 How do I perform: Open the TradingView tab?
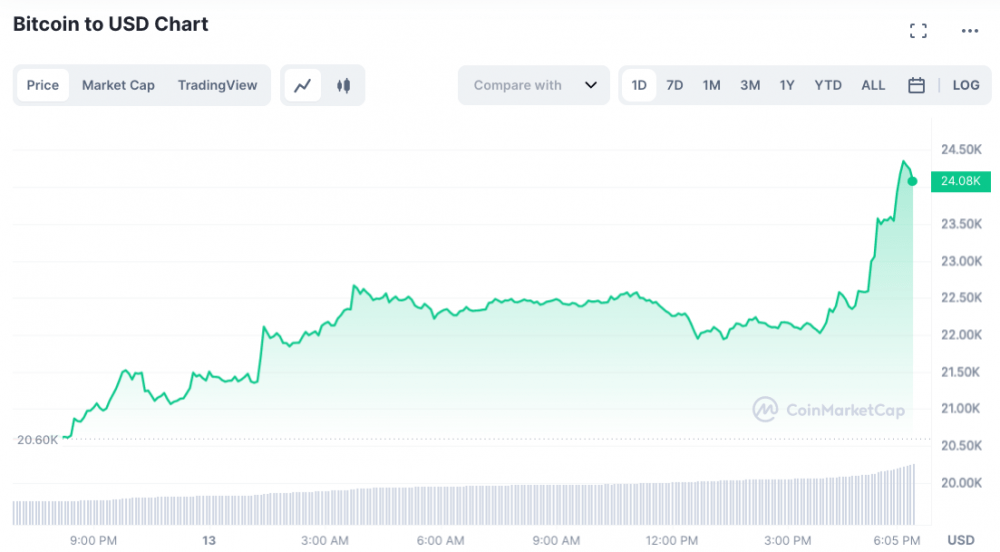pyautogui.click(x=217, y=86)
